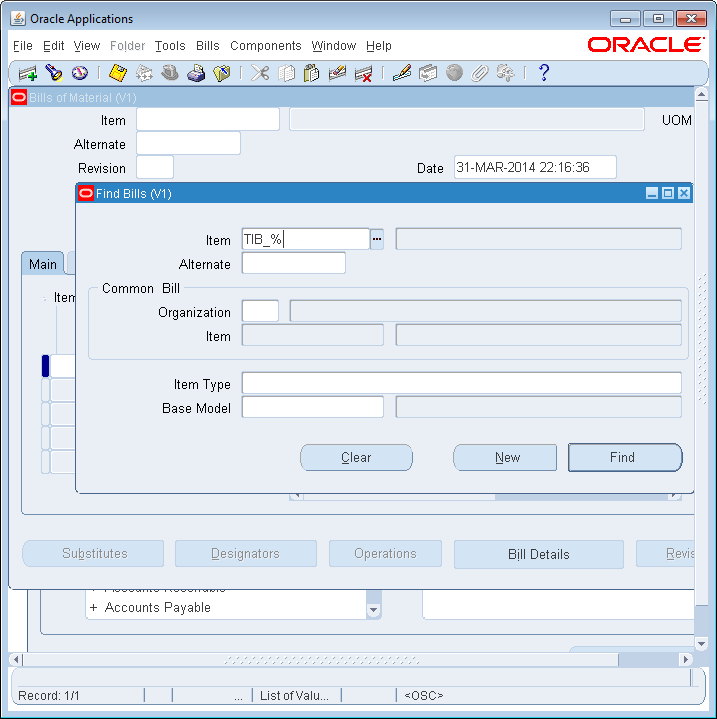Click the Close Form folder icon

tap(222, 73)
